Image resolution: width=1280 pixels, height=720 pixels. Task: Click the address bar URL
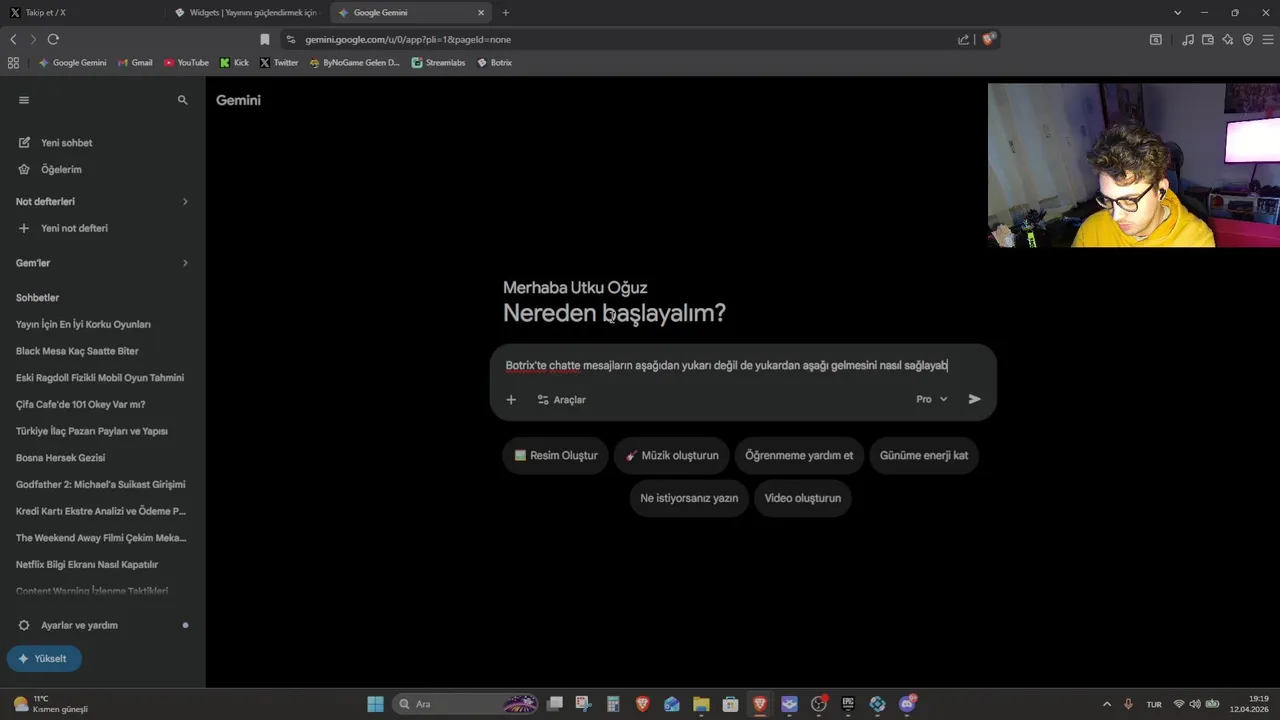408,39
